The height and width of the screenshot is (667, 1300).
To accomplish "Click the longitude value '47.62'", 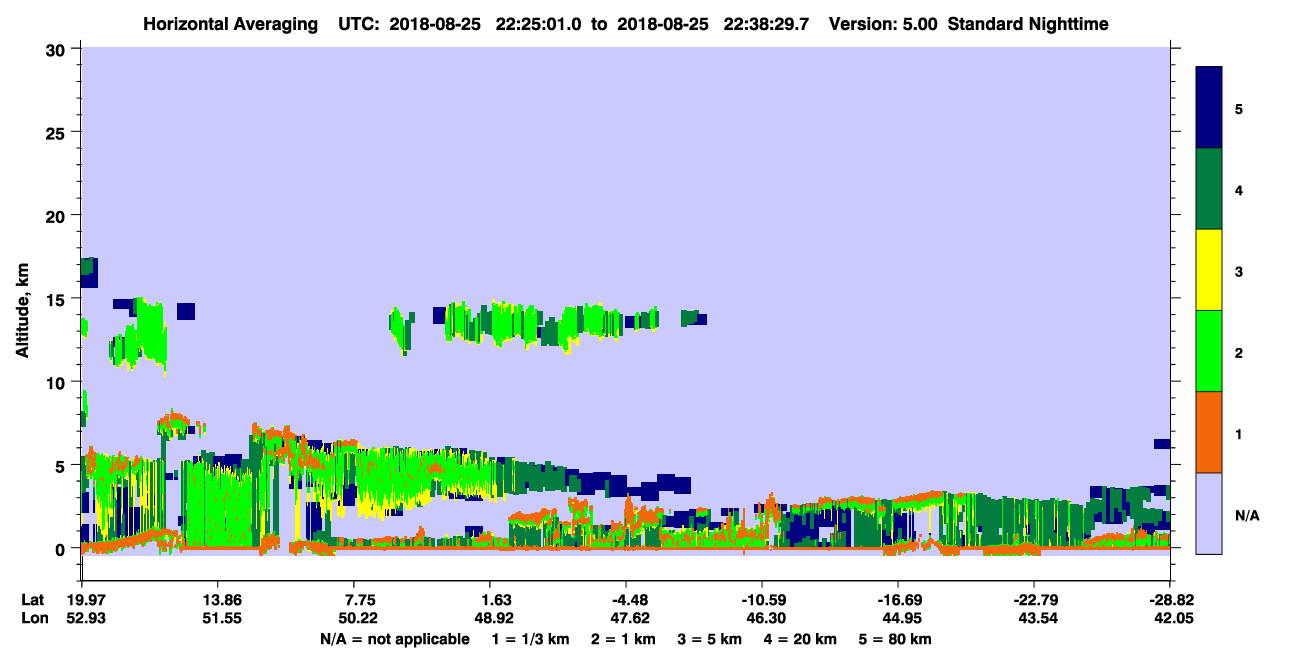I will (x=632, y=619).
